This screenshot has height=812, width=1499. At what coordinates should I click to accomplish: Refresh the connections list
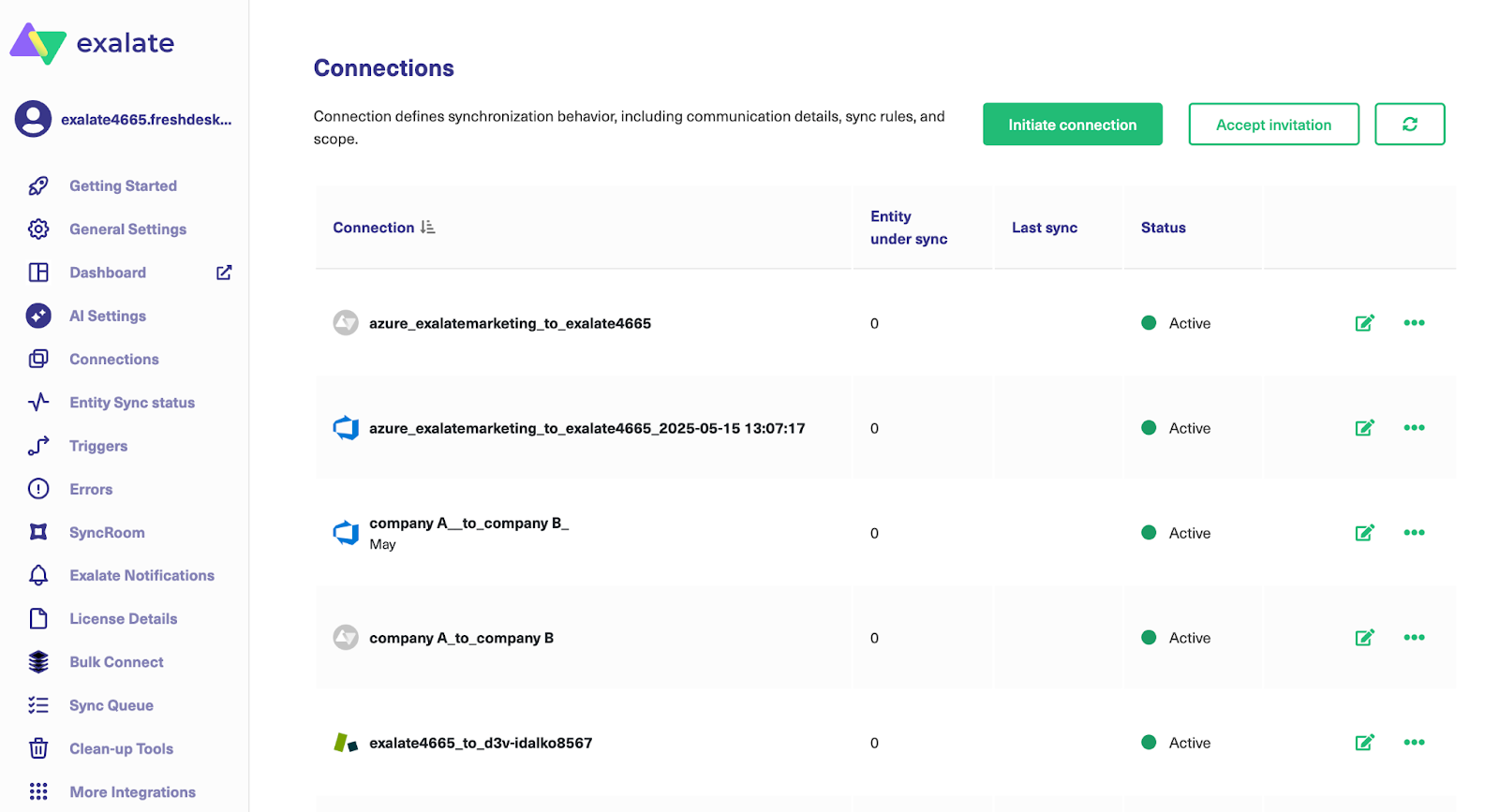coord(1410,124)
